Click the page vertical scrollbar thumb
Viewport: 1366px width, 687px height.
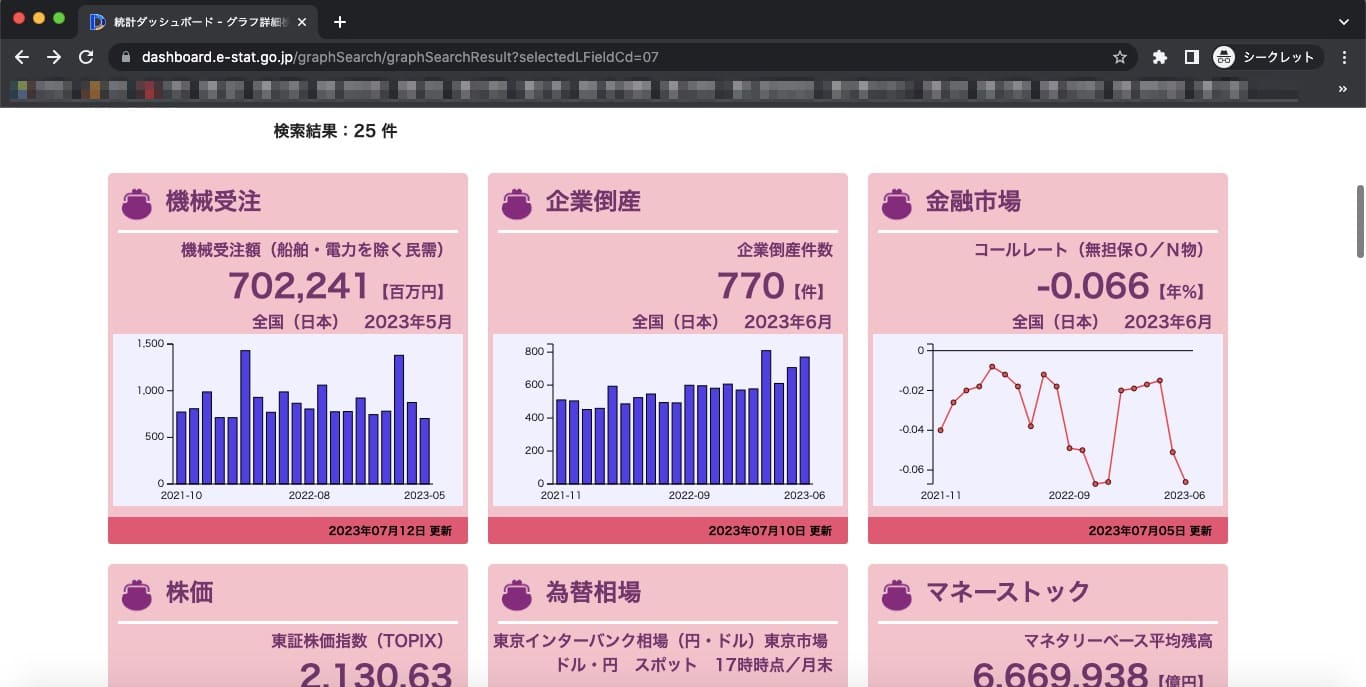pyautogui.click(x=1359, y=221)
